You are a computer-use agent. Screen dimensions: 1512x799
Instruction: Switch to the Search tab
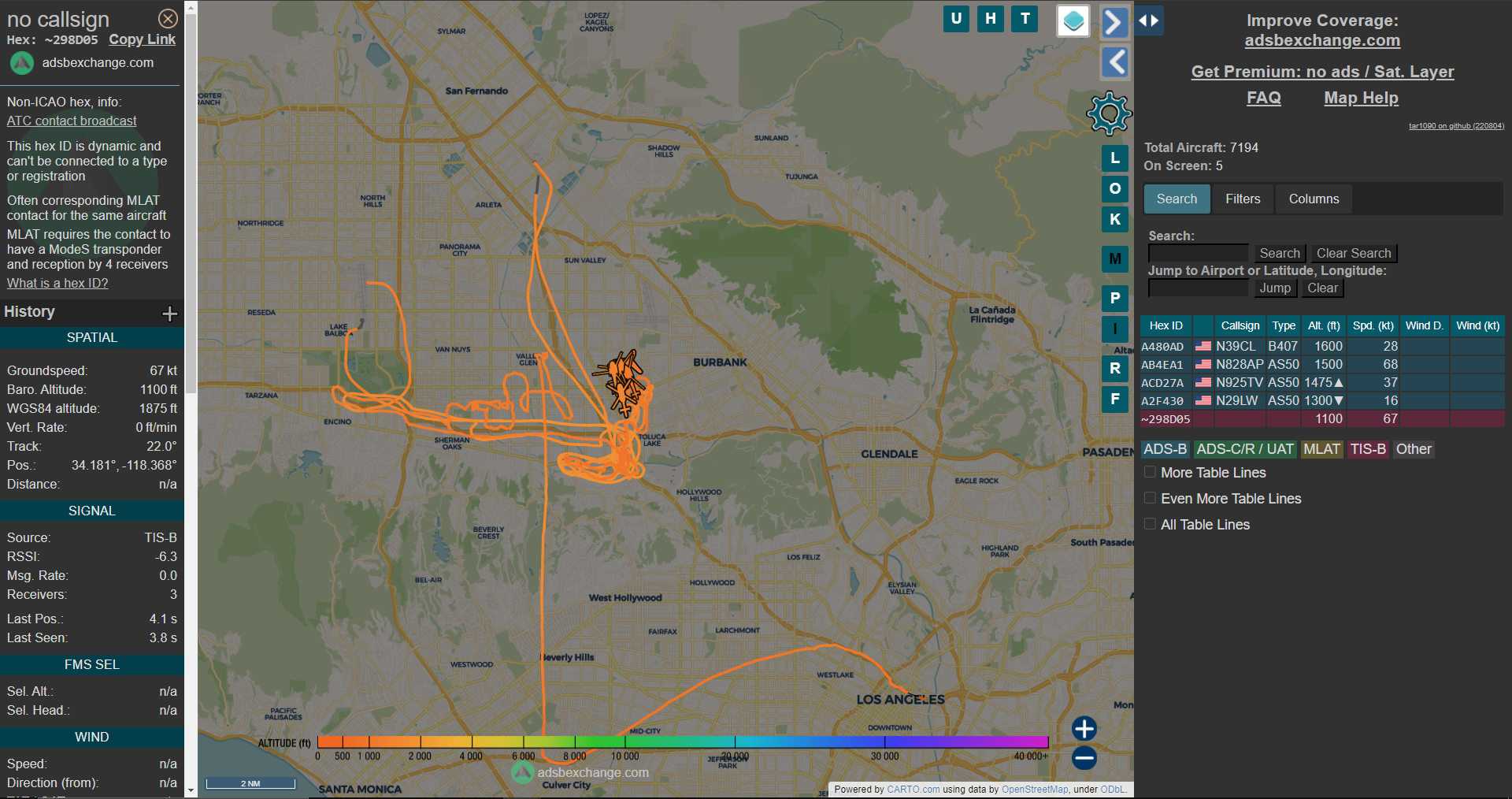pos(1177,199)
